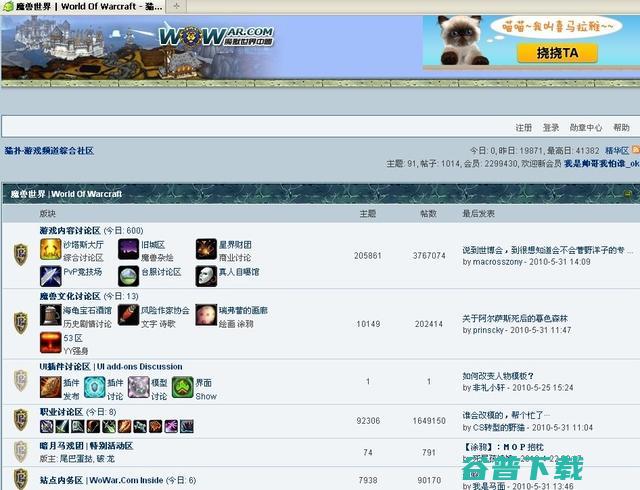Open last post 如何改变人物模板?
The height and width of the screenshot is (490, 640).
[x=498, y=376]
